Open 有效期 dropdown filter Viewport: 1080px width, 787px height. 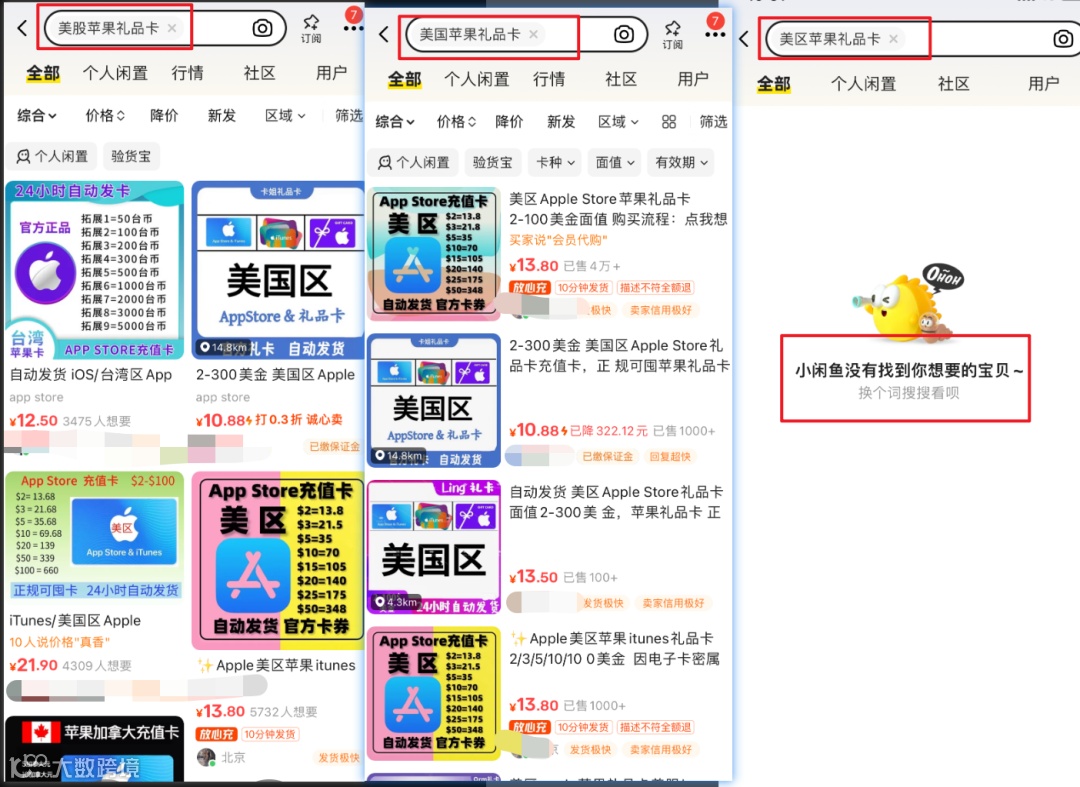[681, 162]
